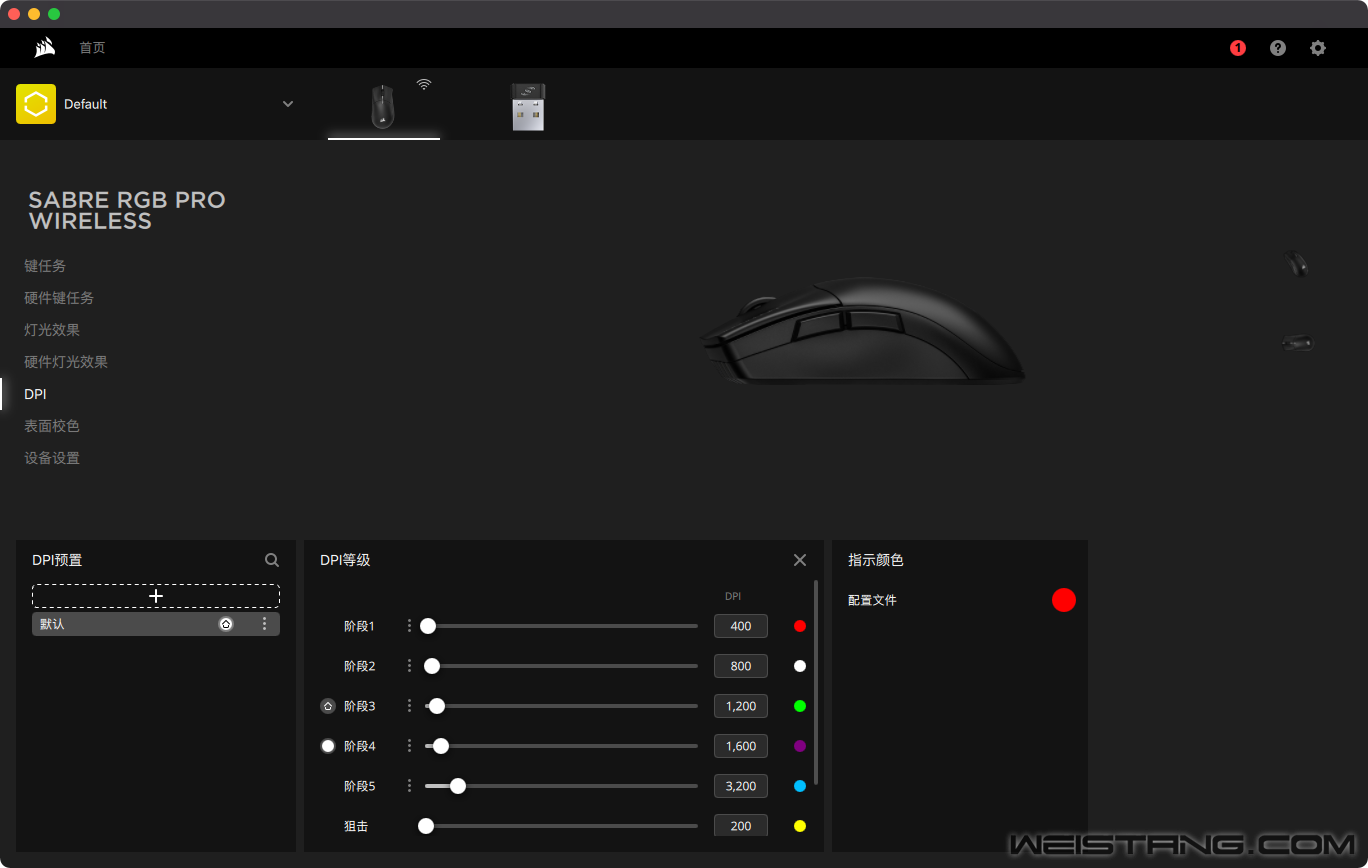Toggle 阶段4 selection circle
The height and width of the screenshot is (868, 1368).
tap(328, 746)
